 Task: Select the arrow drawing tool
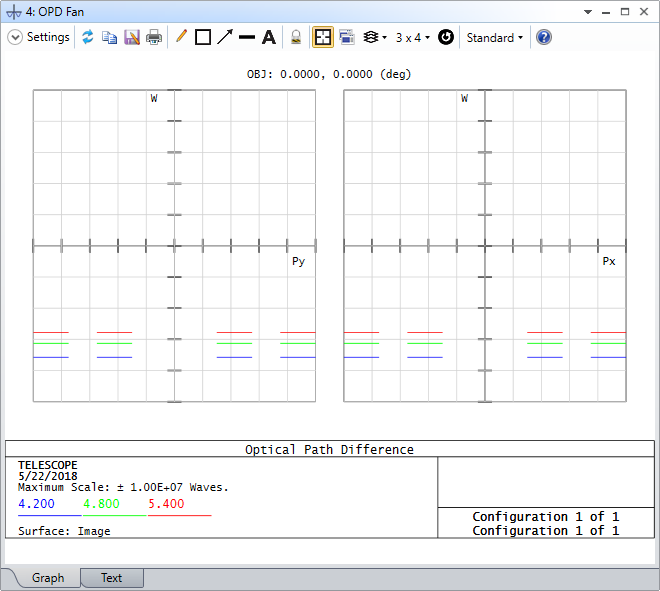225,37
